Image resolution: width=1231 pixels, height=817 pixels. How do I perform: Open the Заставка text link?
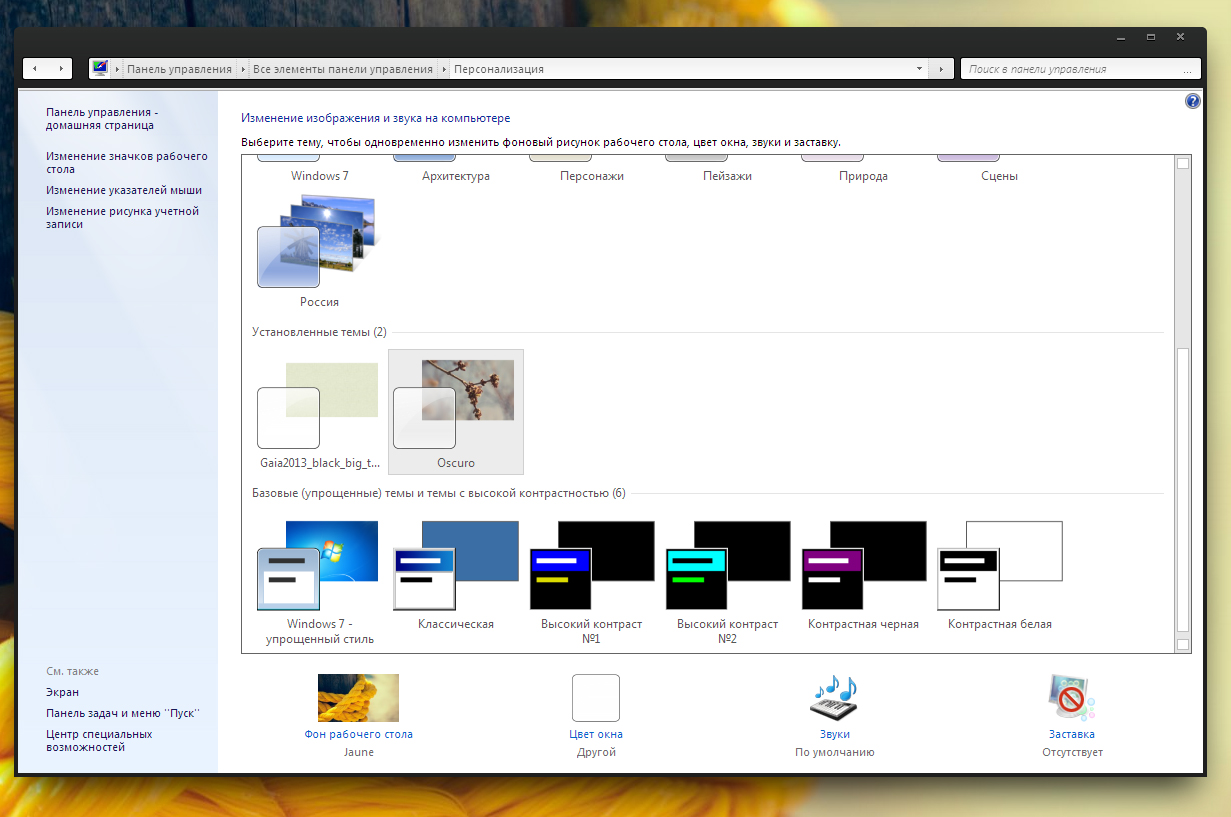1072,734
